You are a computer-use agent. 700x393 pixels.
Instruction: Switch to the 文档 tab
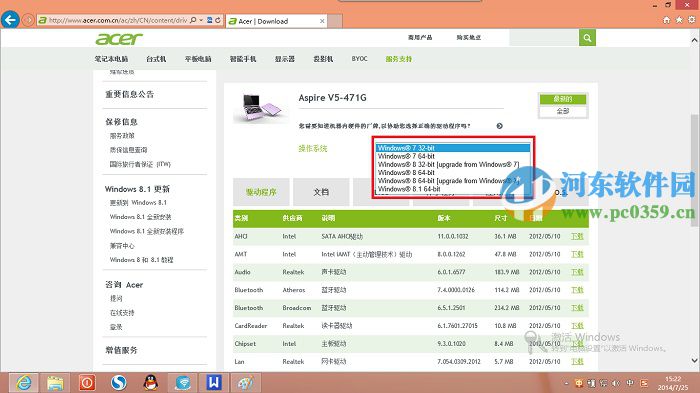[x=321, y=192]
